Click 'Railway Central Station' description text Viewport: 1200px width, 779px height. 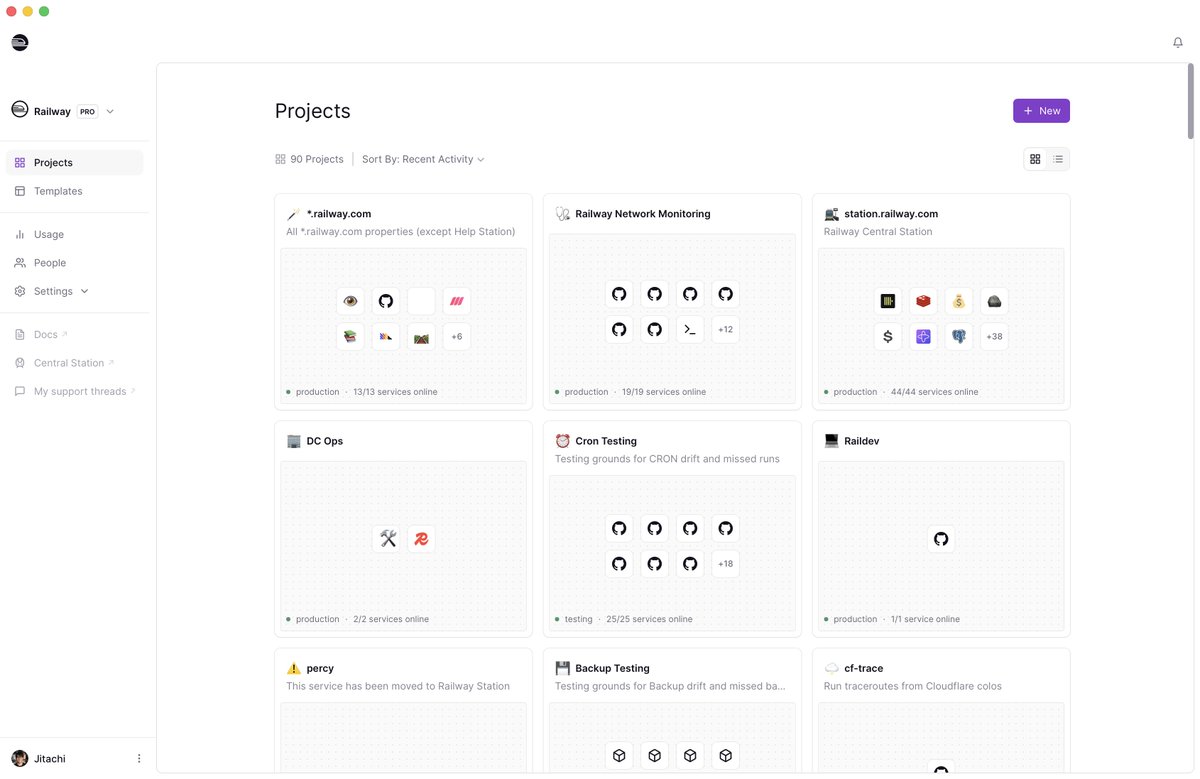(878, 231)
